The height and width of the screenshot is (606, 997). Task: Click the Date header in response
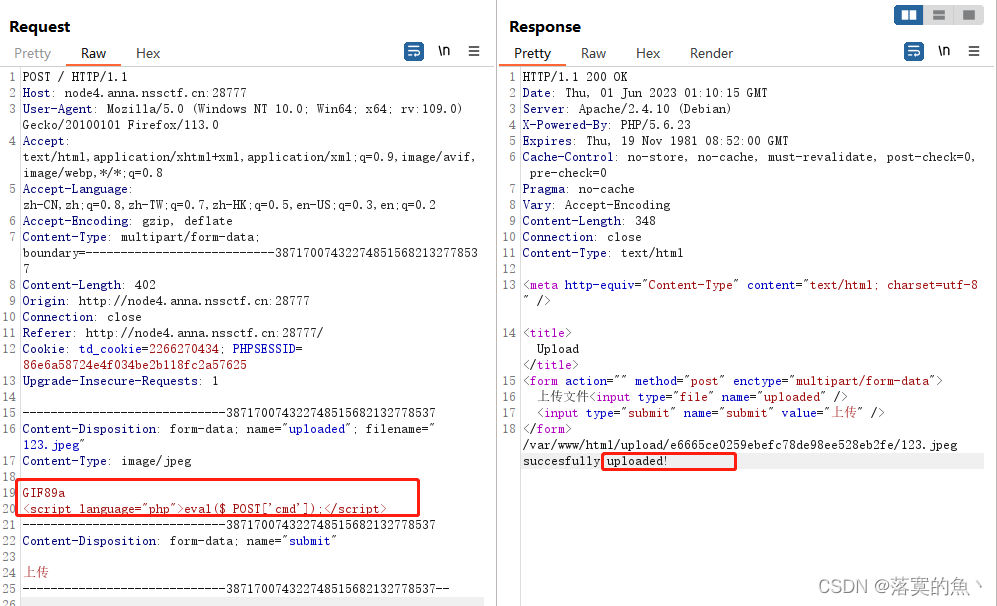pos(645,93)
